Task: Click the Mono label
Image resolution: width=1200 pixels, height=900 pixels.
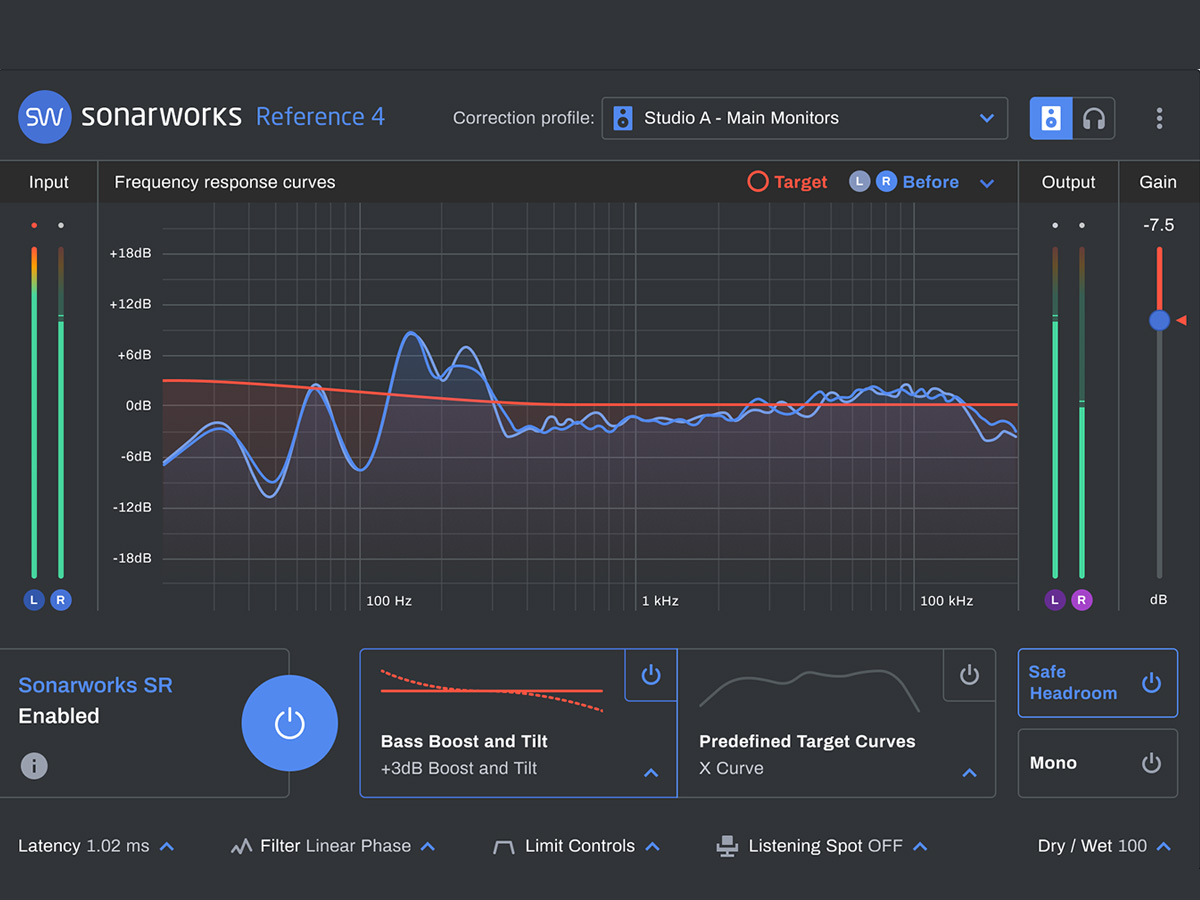Action: pos(1053,763)
